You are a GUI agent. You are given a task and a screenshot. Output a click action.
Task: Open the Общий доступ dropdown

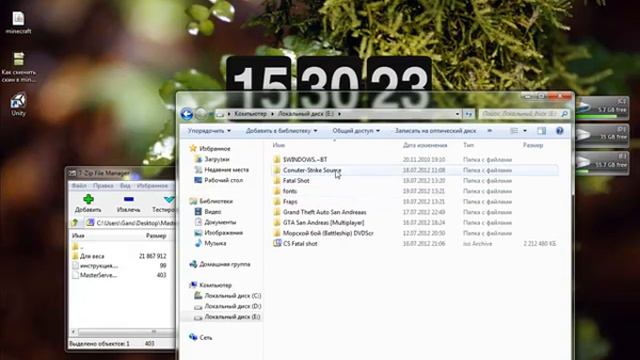(x=356, y=131)
